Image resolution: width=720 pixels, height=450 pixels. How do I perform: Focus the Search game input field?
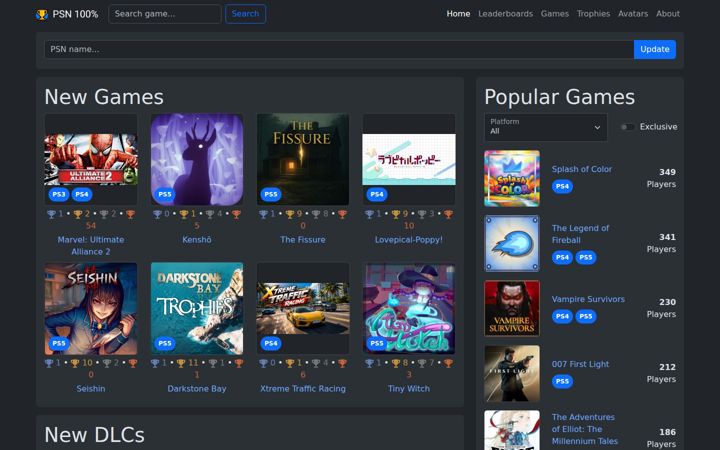[x=165, y=14]
